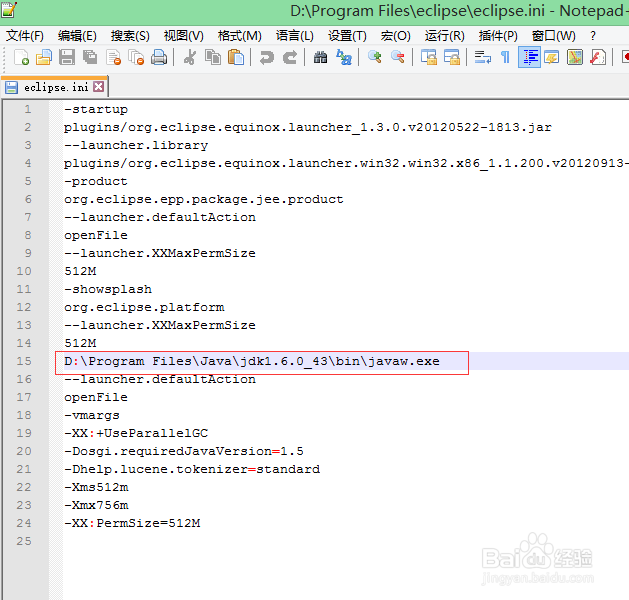
Task: Click the -XX:+UseParallelGC line
Action: [x=136, y=433]
